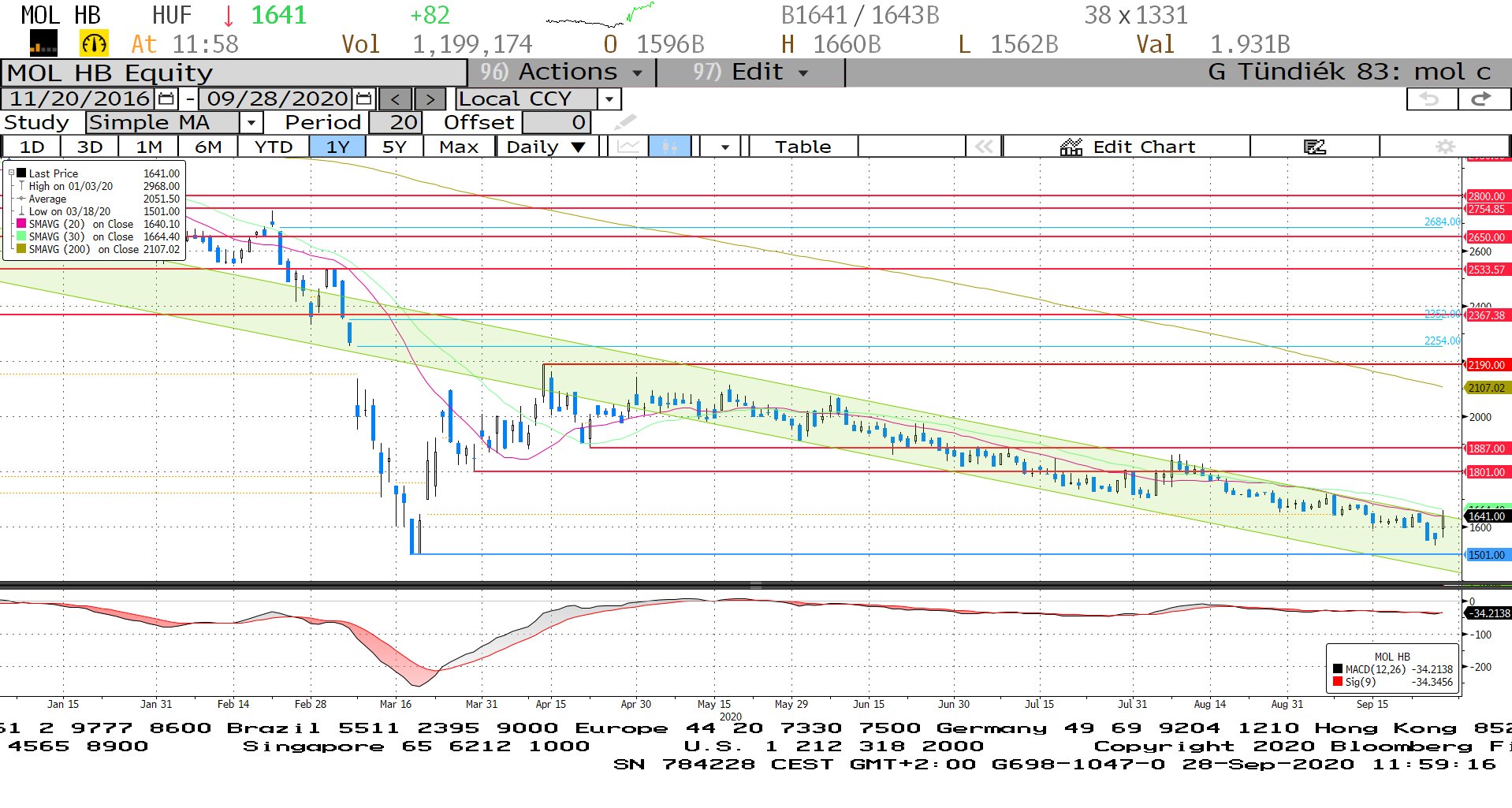This screenshot has width=1512, height=808.
Task: Expand the 97) Edit menu
Action: [750, 72]
